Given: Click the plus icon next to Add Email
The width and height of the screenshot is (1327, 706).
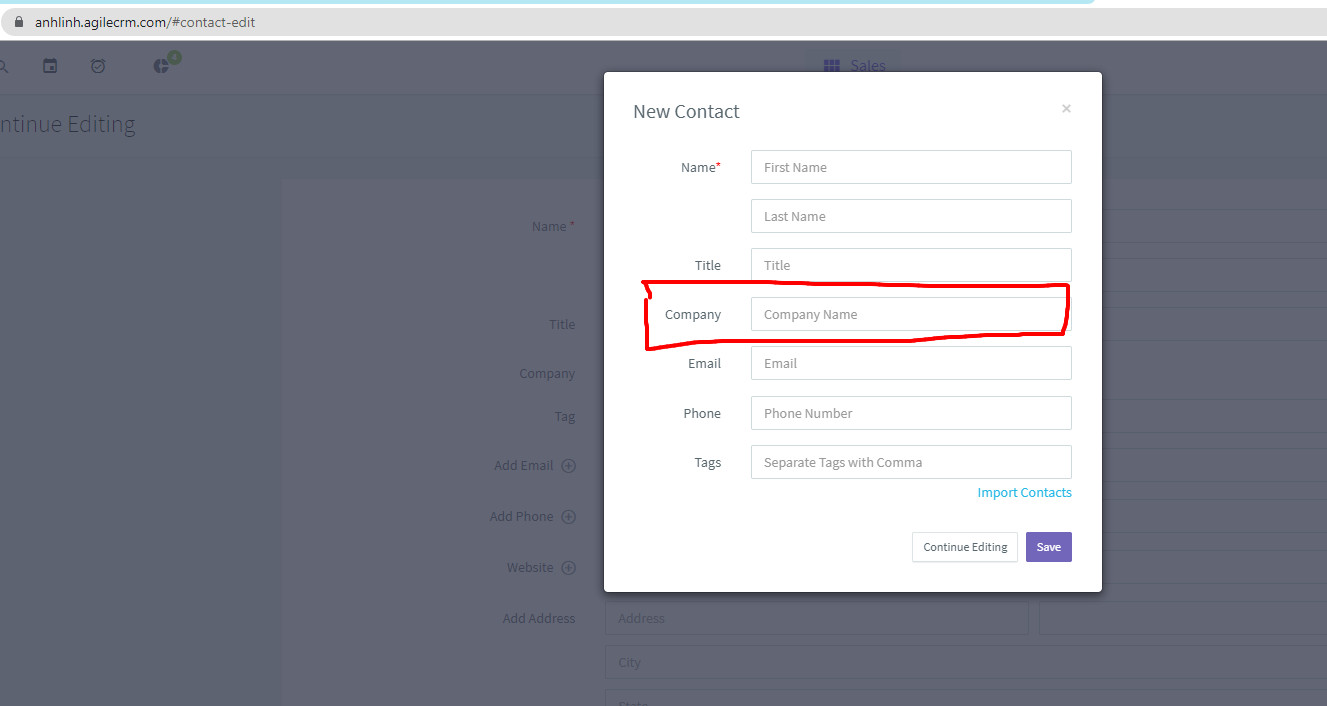Looking at the screenshot, I should pyautogui.click(x=568, y=465).
